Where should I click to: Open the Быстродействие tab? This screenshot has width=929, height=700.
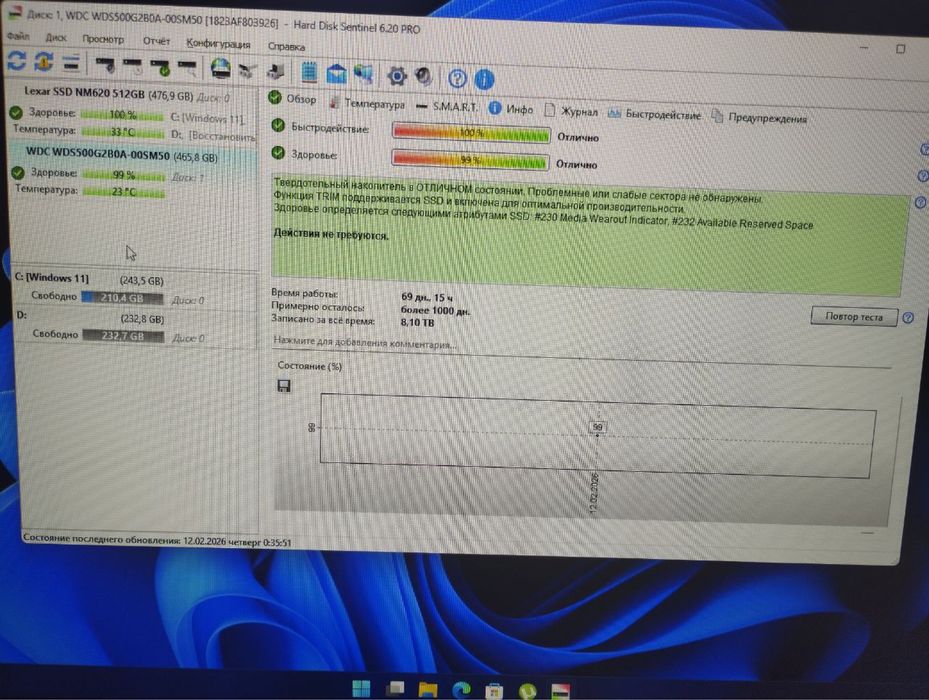655,114
